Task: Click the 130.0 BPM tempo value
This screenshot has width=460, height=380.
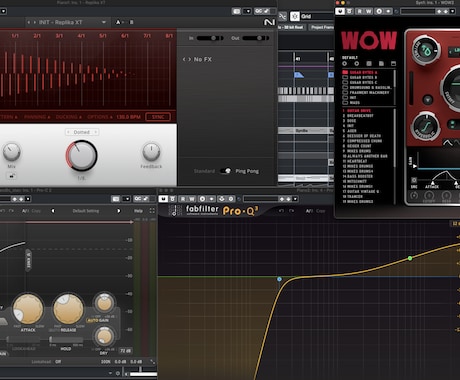Action: 128,117
